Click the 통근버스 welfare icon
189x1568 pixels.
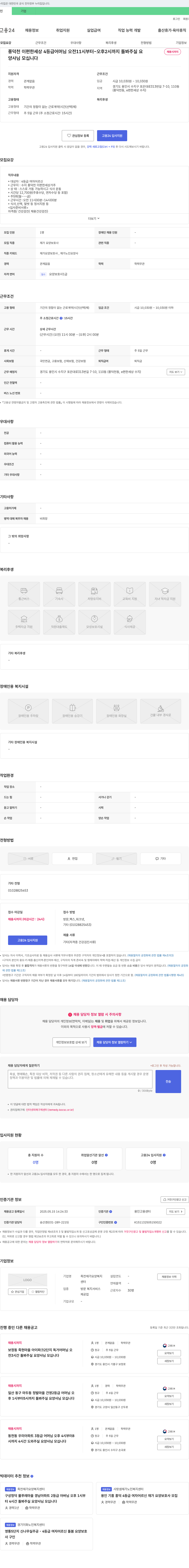24,594
